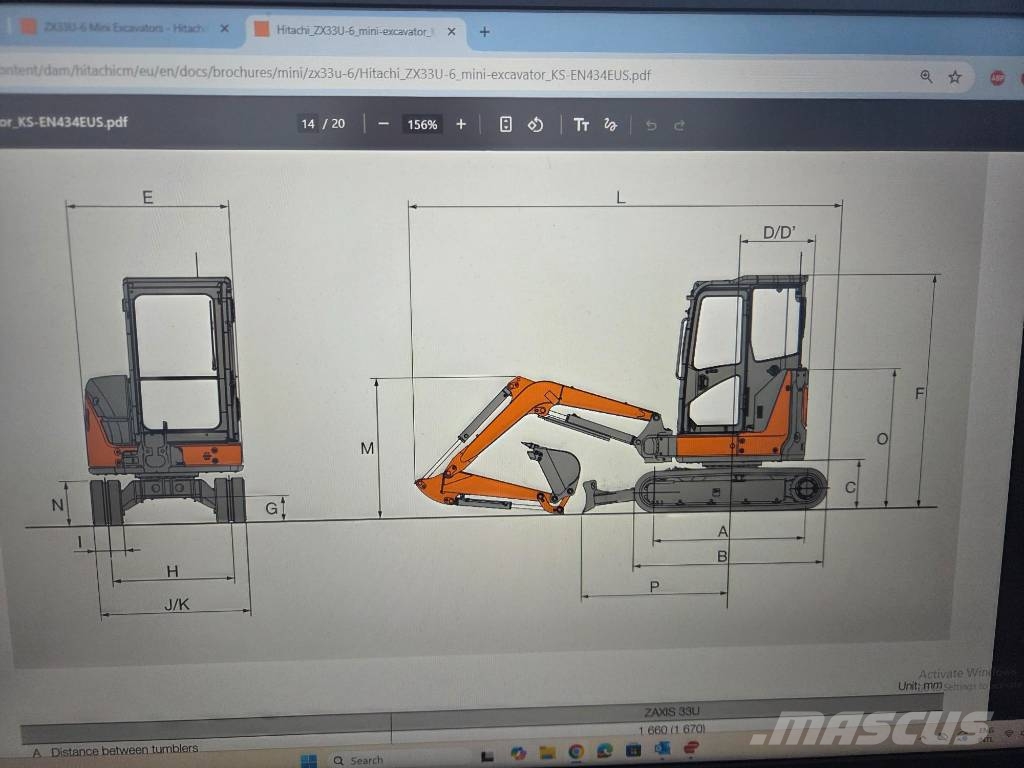Click the fit to page icon
The image size is (1024, 768).
coord(505,124)
